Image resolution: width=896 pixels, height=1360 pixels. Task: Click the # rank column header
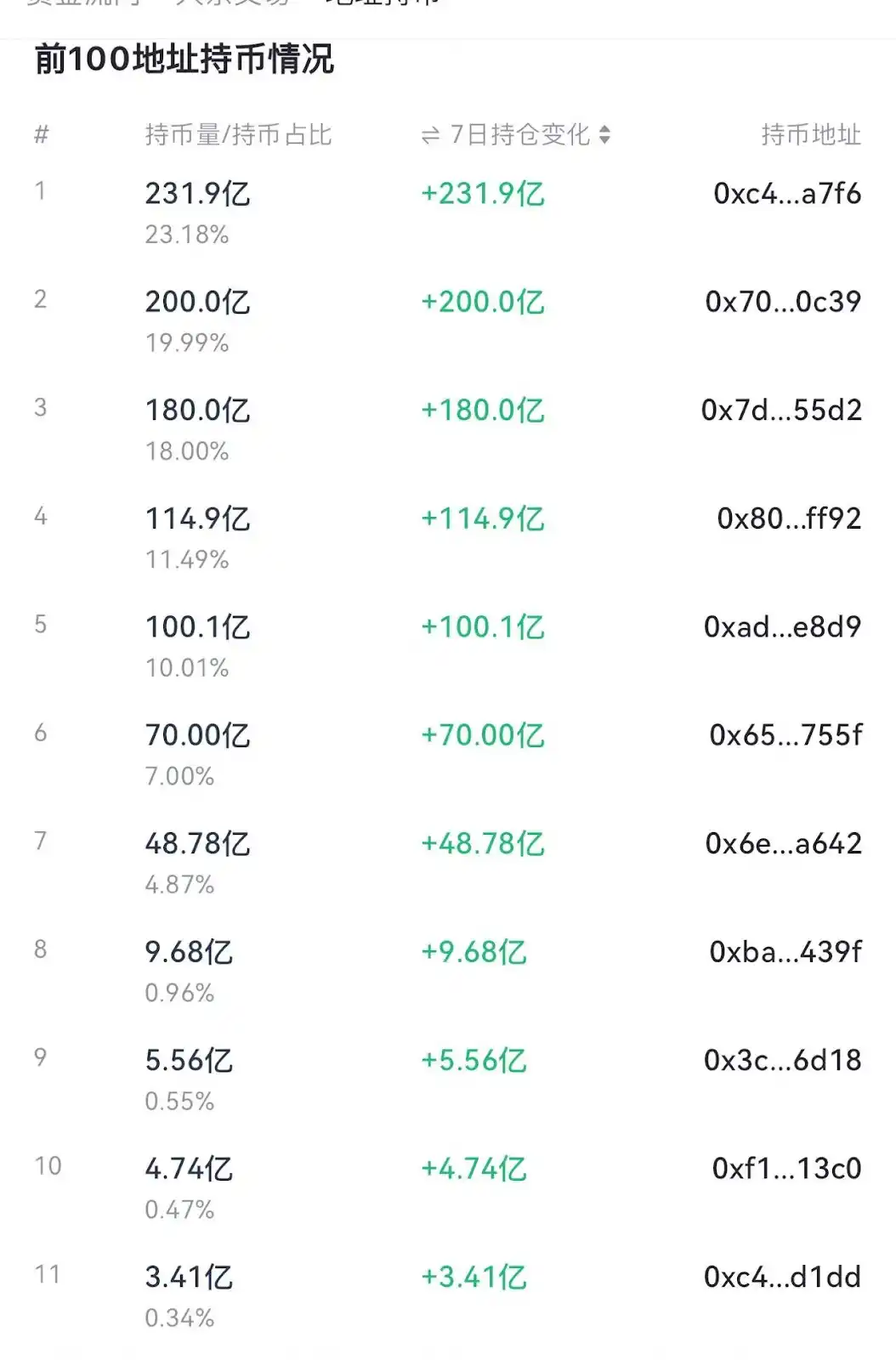pos(41,134)
